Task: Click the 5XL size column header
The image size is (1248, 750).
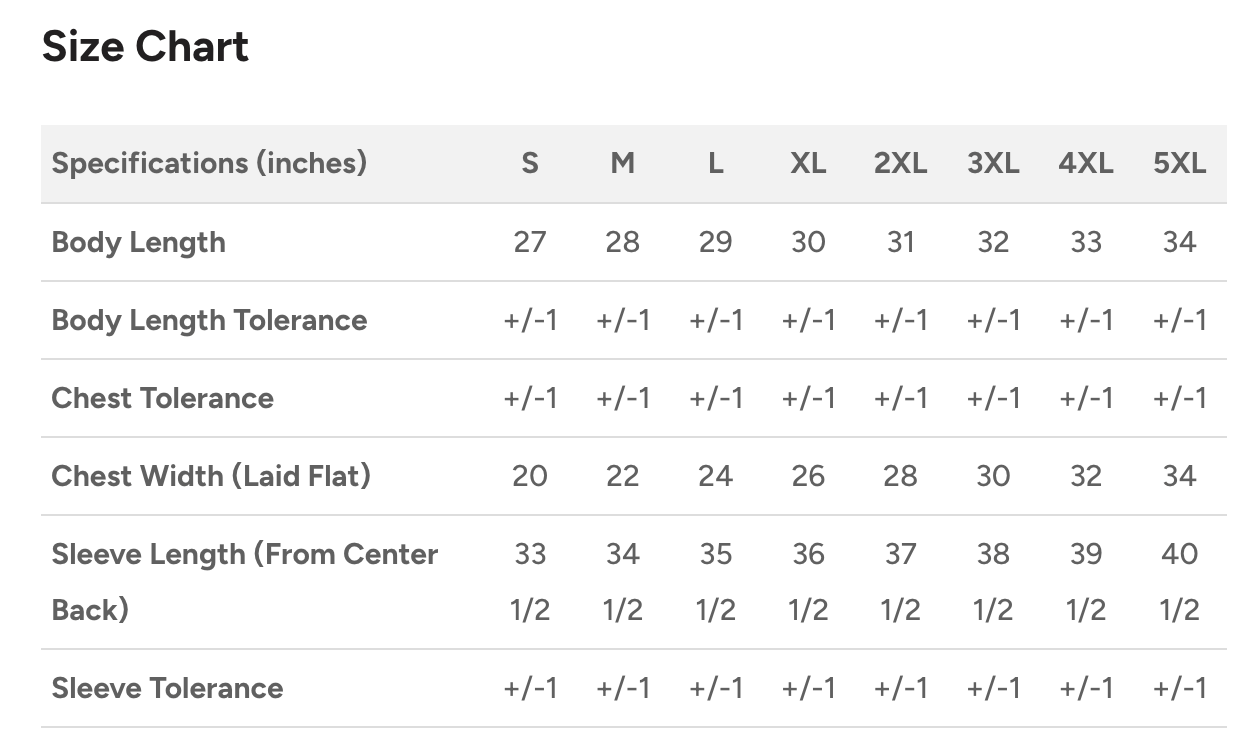Action: click(1179, 163)
